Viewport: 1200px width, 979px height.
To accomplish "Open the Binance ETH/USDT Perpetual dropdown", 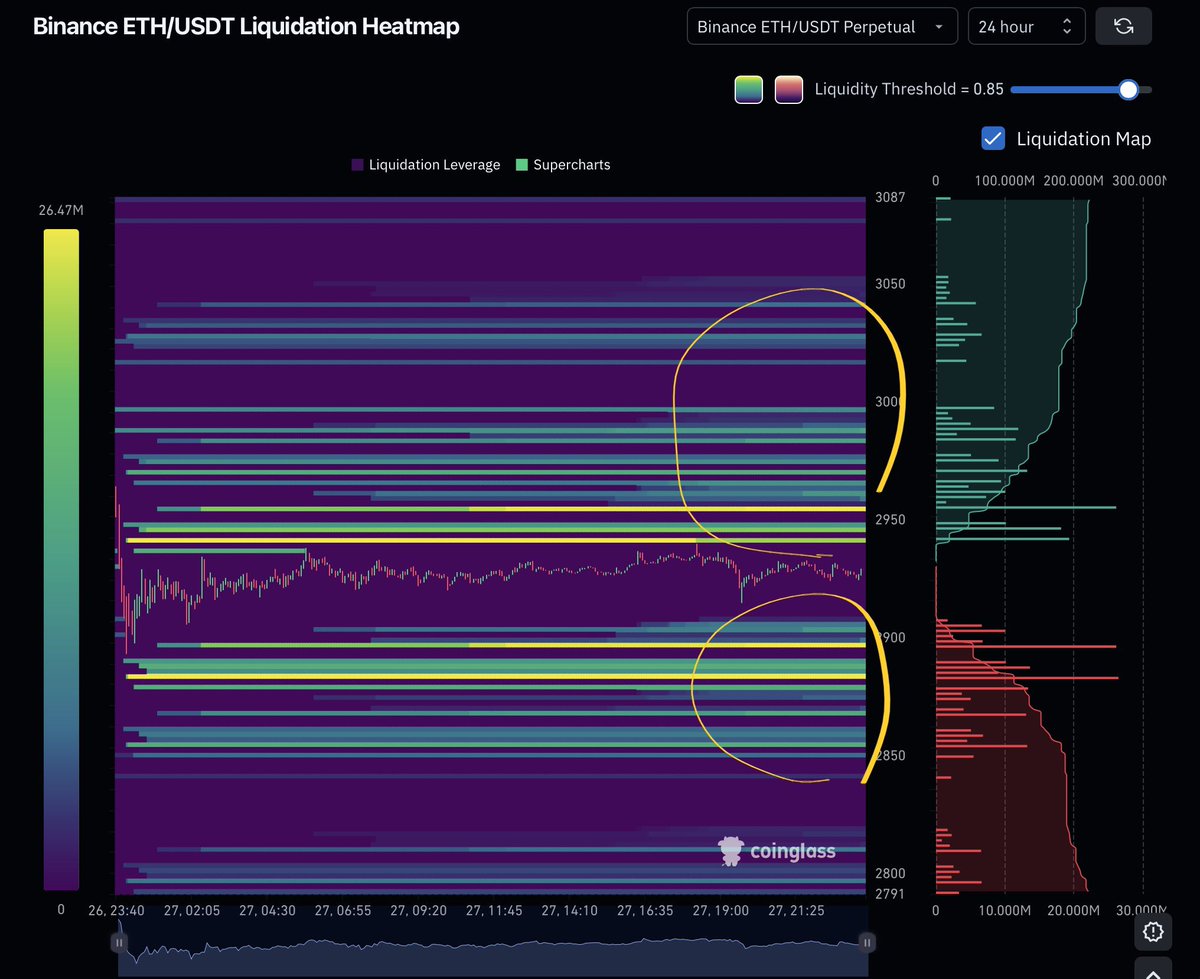I will pos(822,26).
